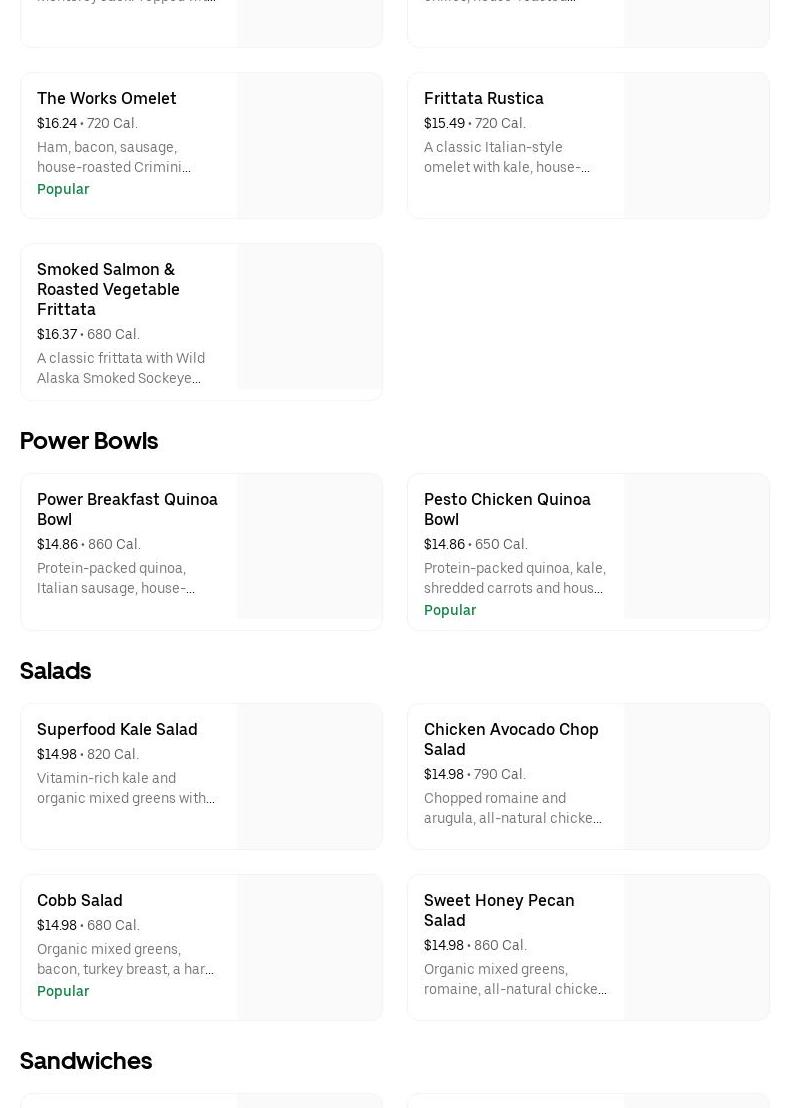The width and height of the screenshot is (804, 1108).
Task: Click the Cobb Salad item title
Action: tap(80, 900)
